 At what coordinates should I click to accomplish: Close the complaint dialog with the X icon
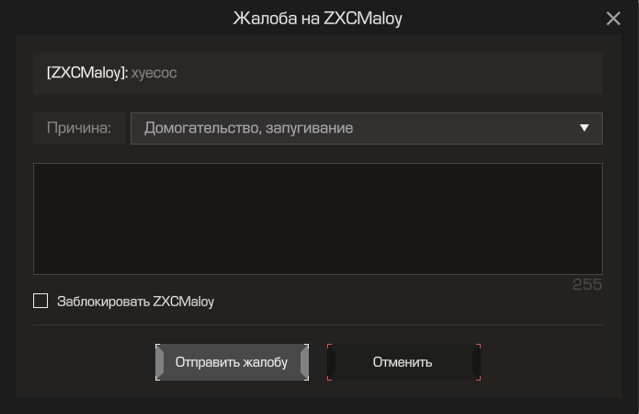[613, 18]
